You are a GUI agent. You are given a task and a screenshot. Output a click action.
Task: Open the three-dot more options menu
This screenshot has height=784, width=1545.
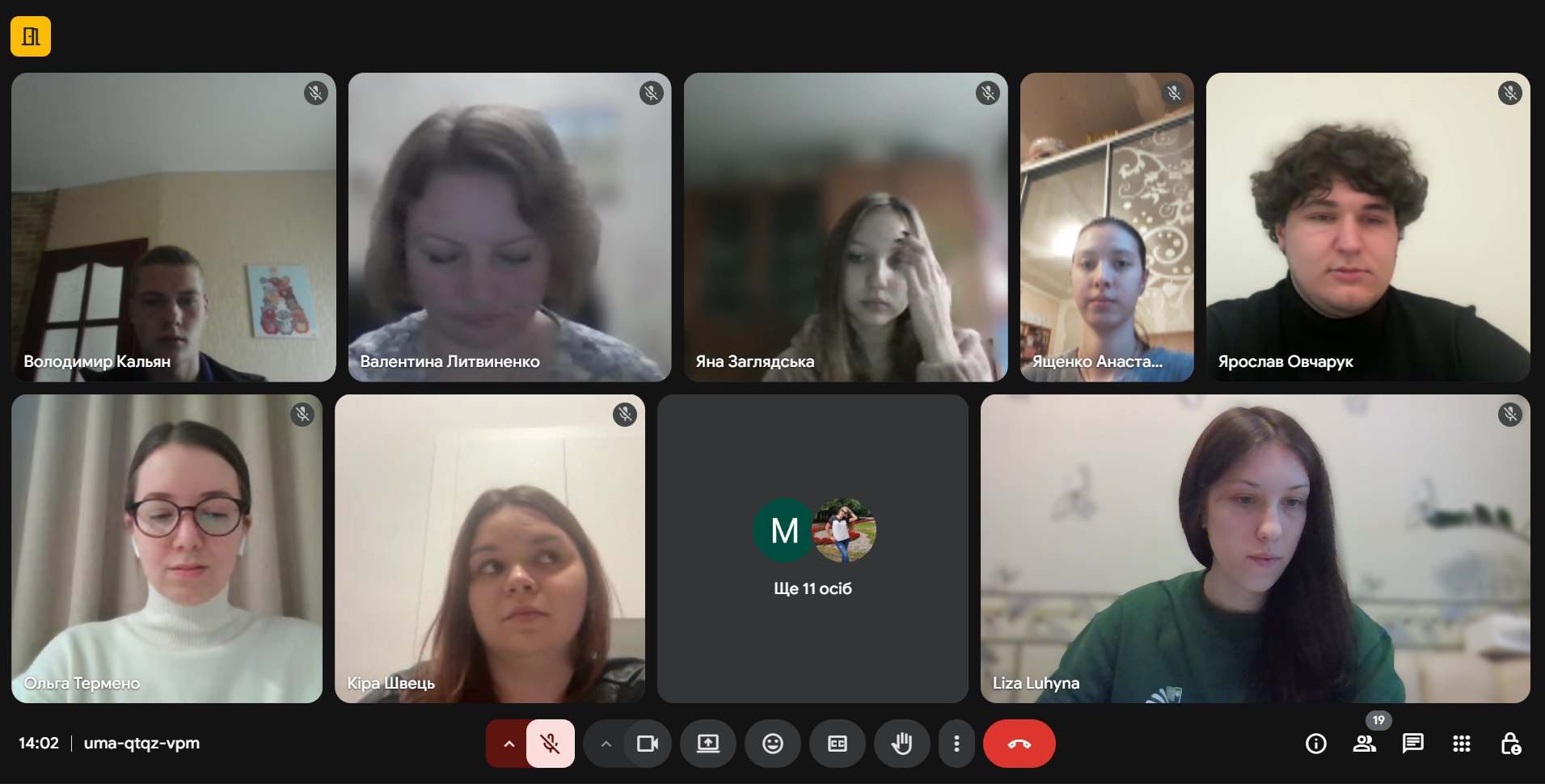(956, 744)
